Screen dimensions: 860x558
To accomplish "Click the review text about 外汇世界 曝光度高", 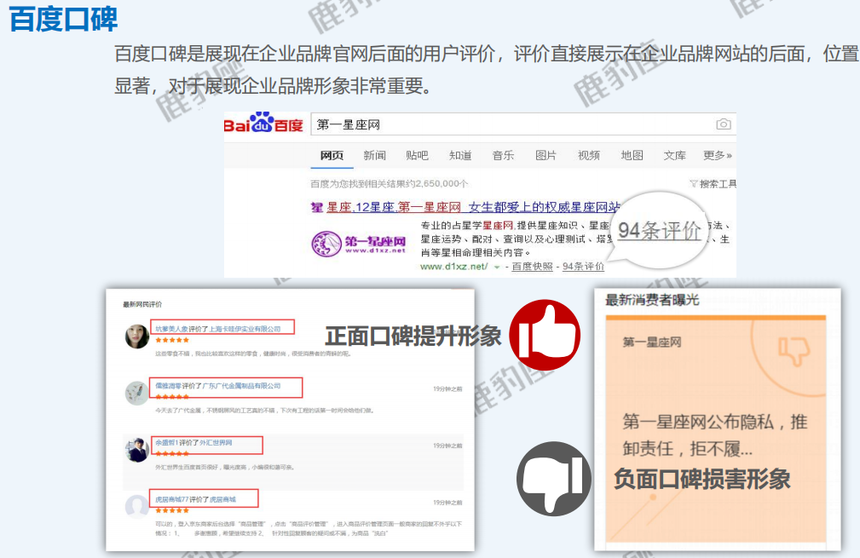I will click(x=225, y=467).
